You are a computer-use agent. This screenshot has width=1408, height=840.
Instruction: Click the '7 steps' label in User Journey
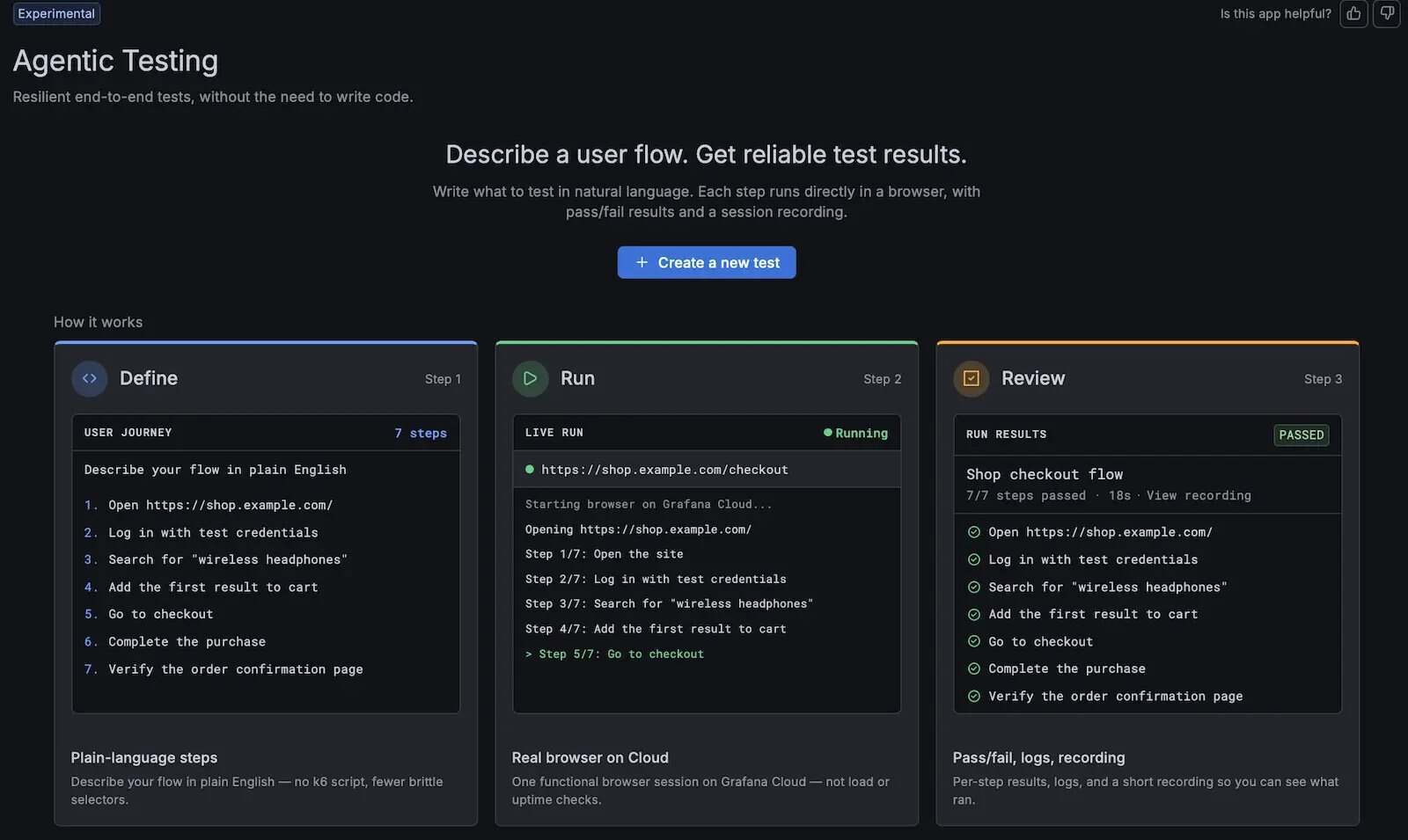[x=421, y=433]
